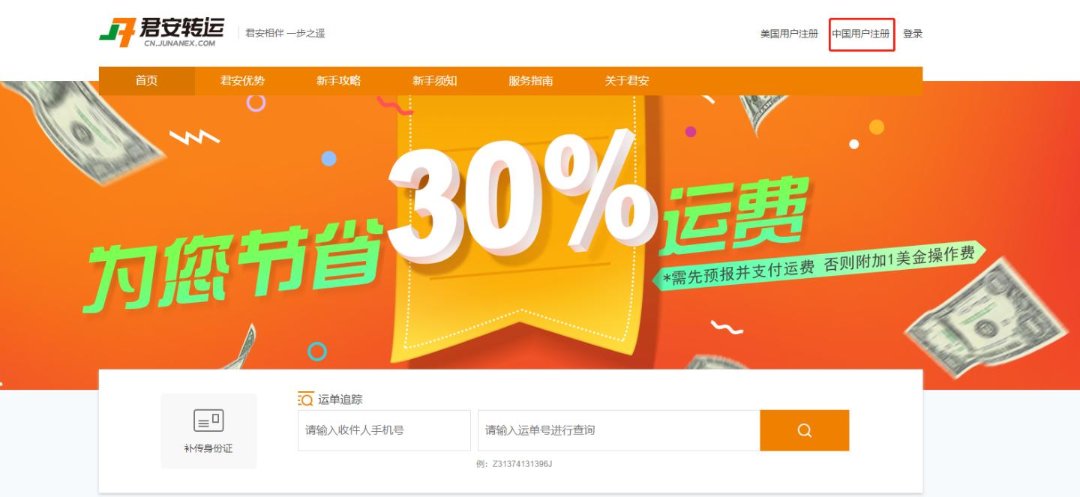Click the orange magnifier search button
Screen dimensions: 1080x497
(804, 431)
